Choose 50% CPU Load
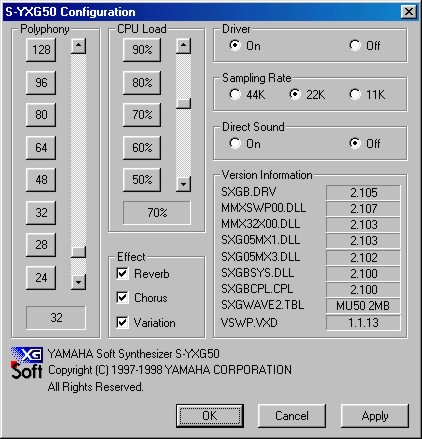 tap(142, 180)
